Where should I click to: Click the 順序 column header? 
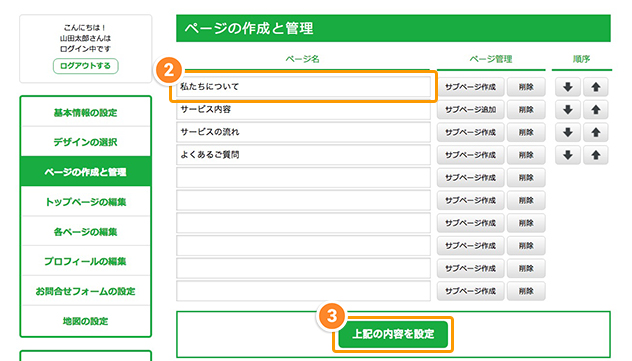[x=581, y=59]
